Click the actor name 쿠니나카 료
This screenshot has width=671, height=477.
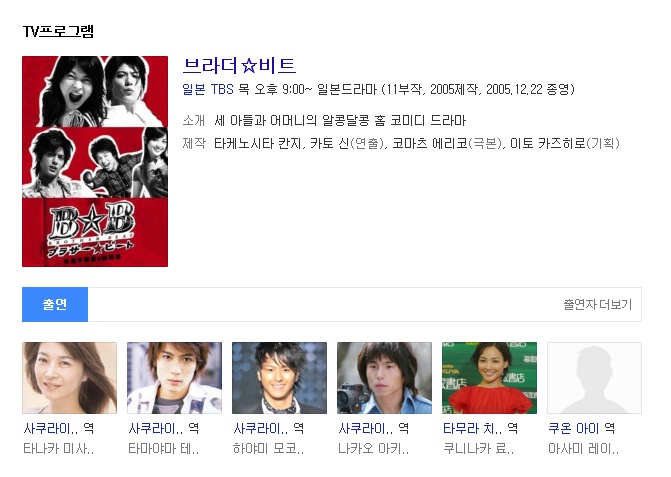[478, 449]
